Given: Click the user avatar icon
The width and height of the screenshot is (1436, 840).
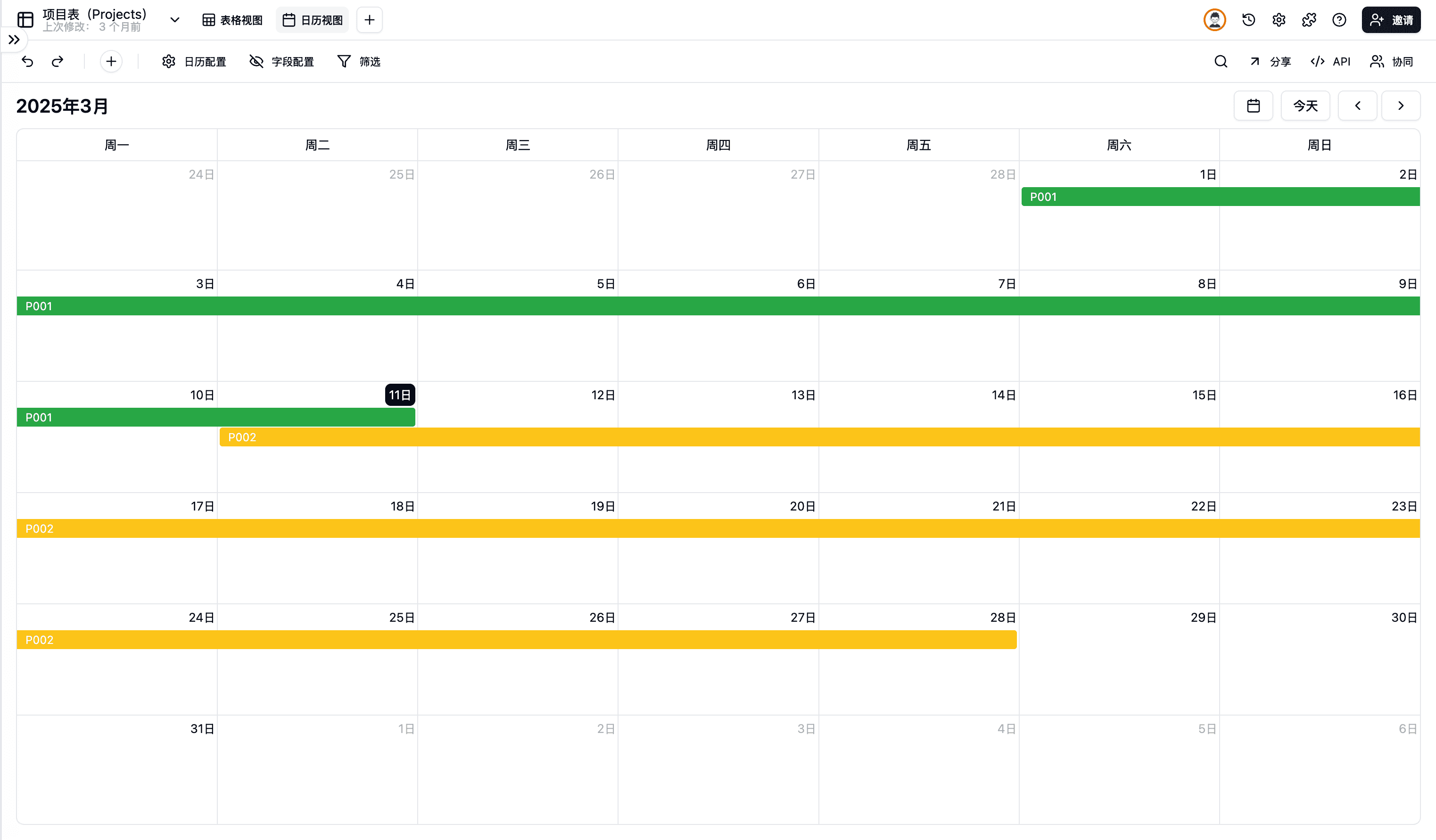Looking at the screenshot, I should pyautogui.click(x=1214, y=20).
